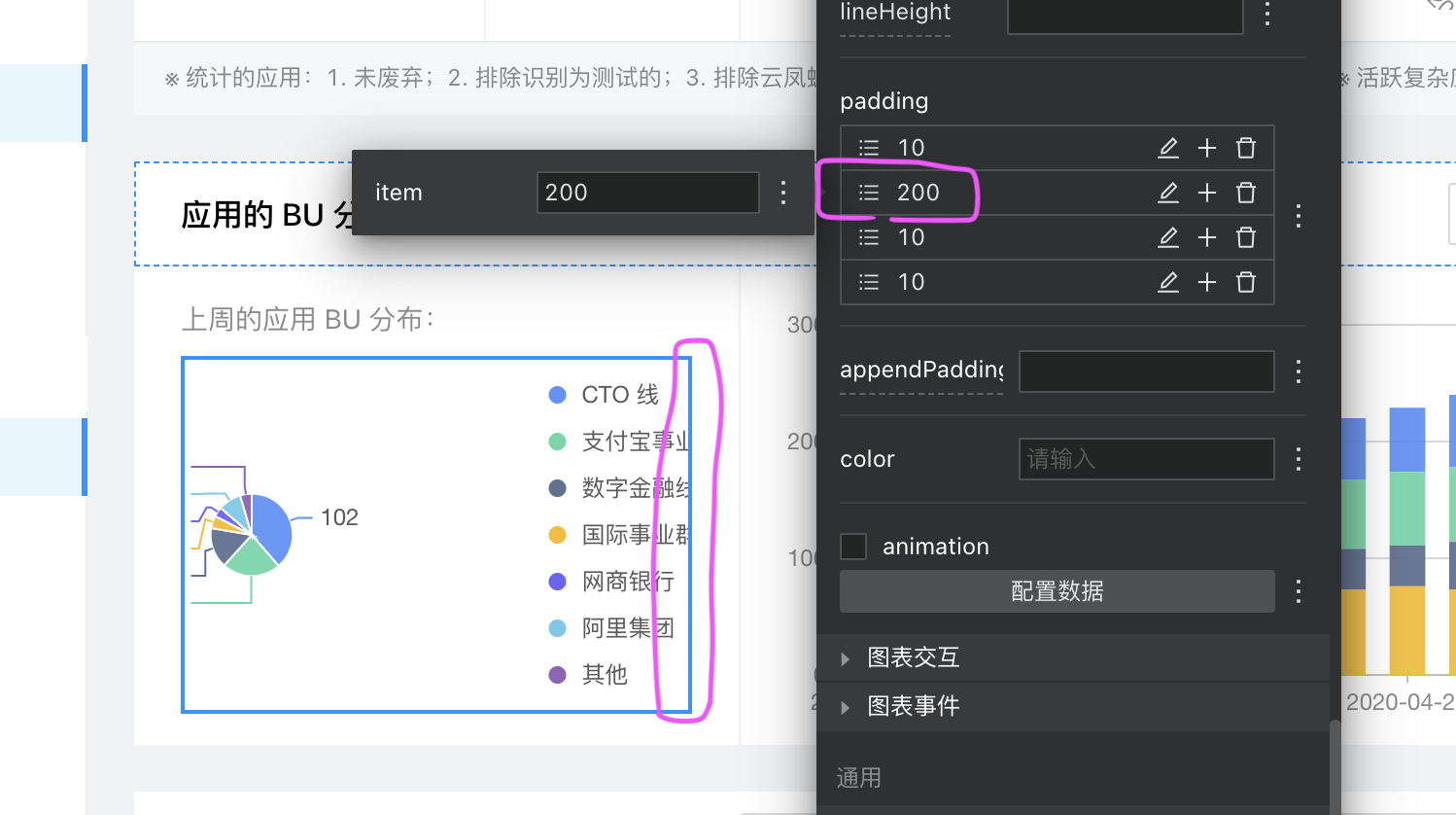Expand the 图表事件 section
The height and width of the screenshot is (815, 1456).
pos(913,706)
